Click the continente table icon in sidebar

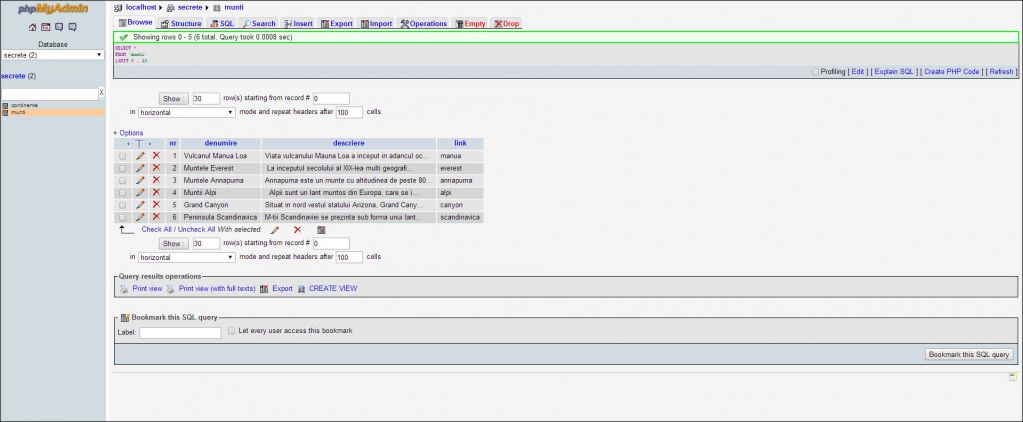coord(5,105)
